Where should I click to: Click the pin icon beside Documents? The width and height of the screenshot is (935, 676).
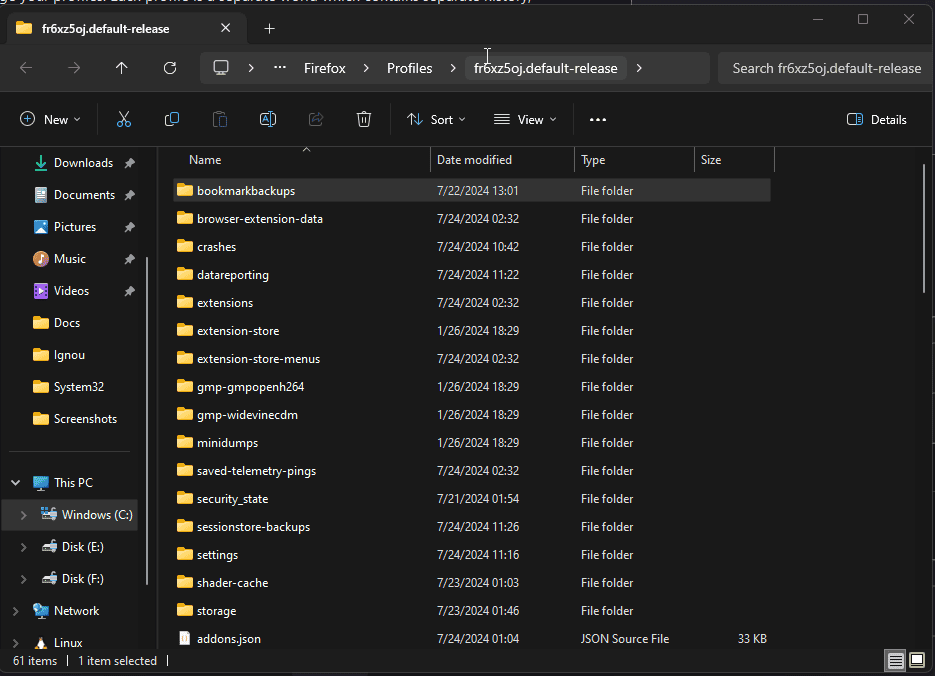(x=129, y=195)
